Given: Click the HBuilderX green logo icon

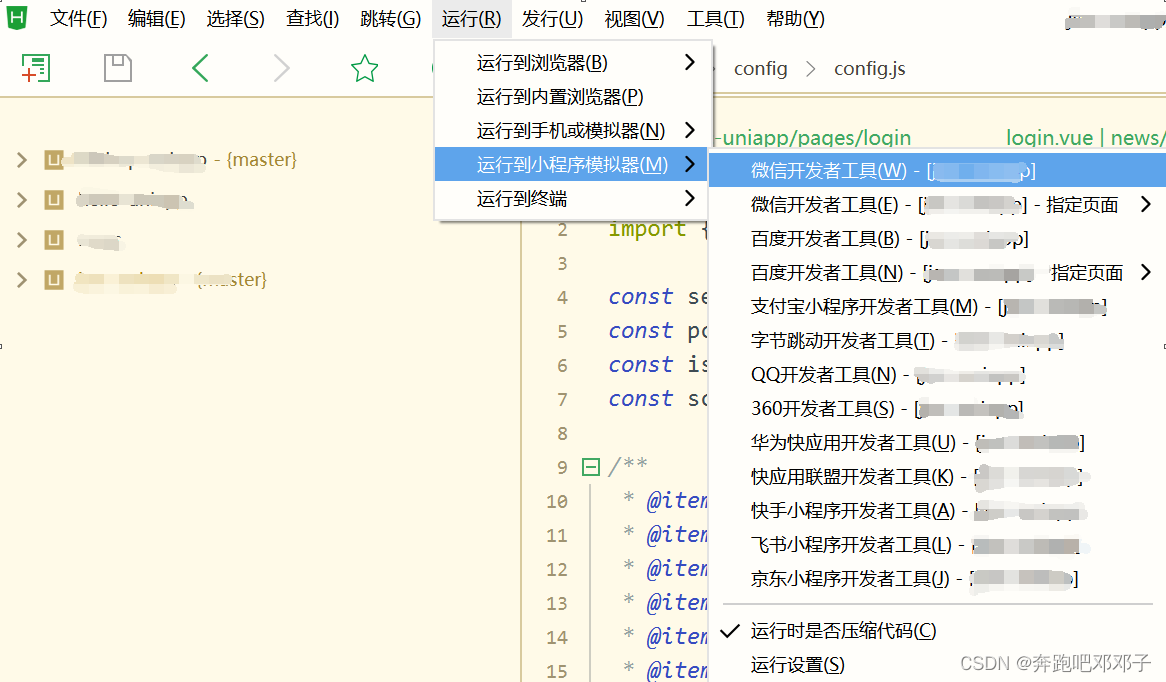Looking at the screenshot, I should pos(16,16).
